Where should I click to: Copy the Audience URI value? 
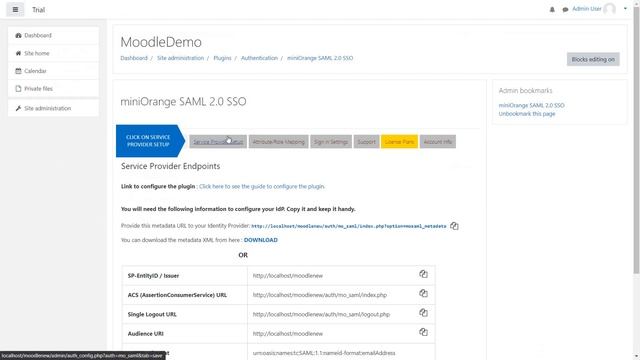(x=423, y=332)
